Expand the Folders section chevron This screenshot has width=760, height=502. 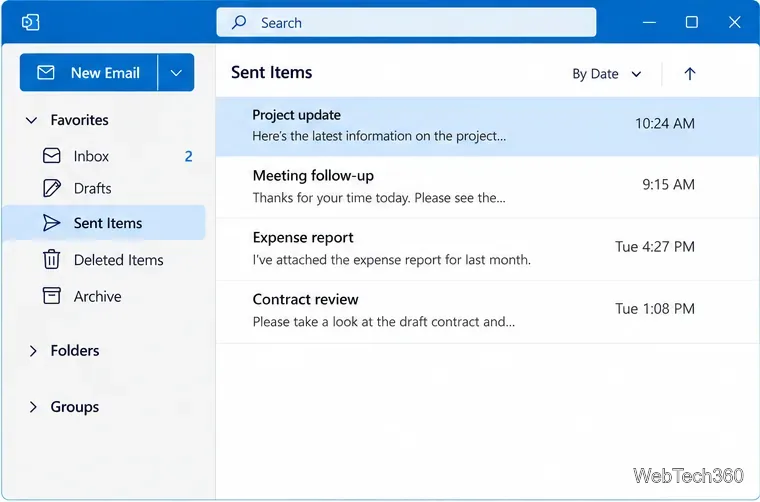[32, 351]
